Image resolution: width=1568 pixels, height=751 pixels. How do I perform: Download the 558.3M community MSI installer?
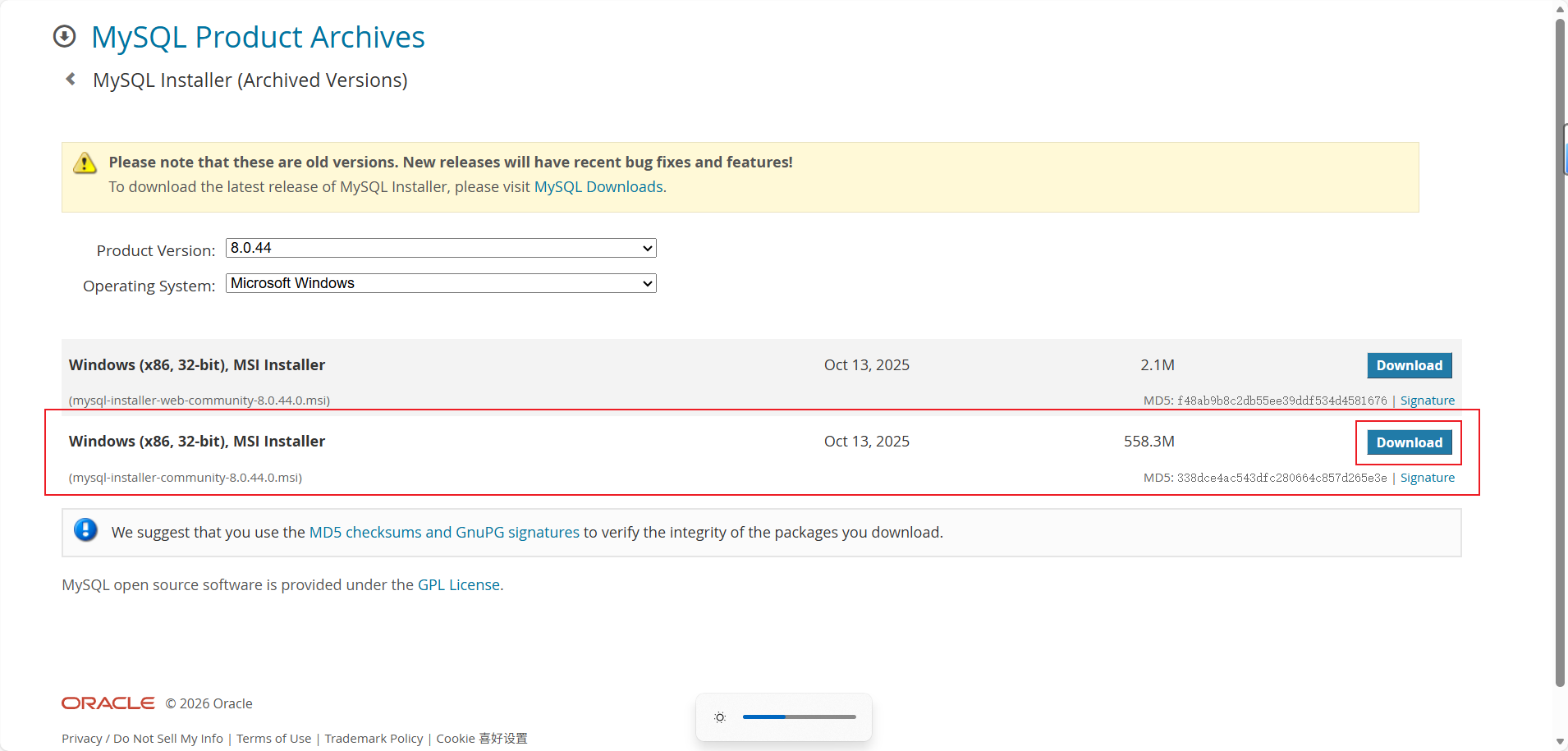pos(1410,442)
